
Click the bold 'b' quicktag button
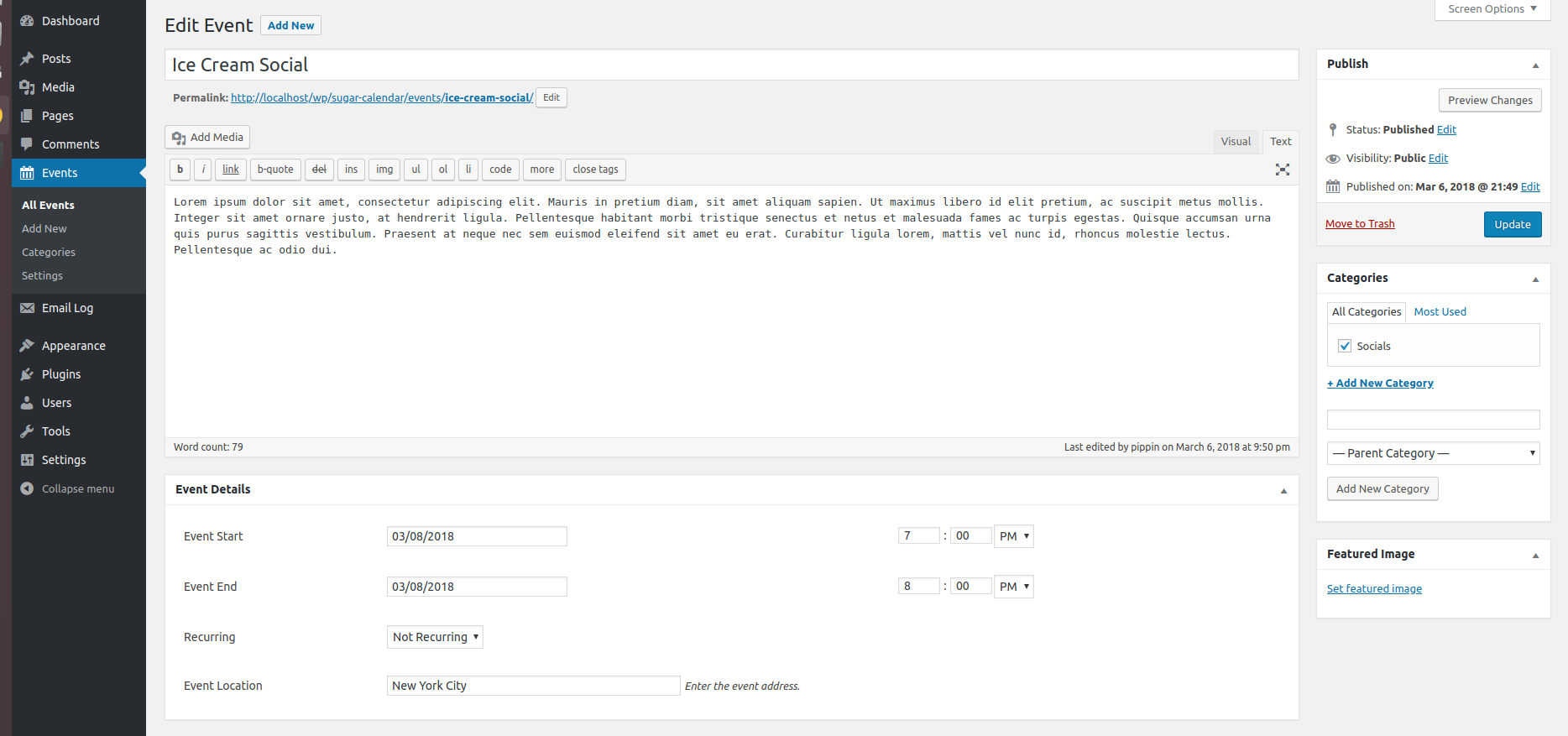(180, 170)
